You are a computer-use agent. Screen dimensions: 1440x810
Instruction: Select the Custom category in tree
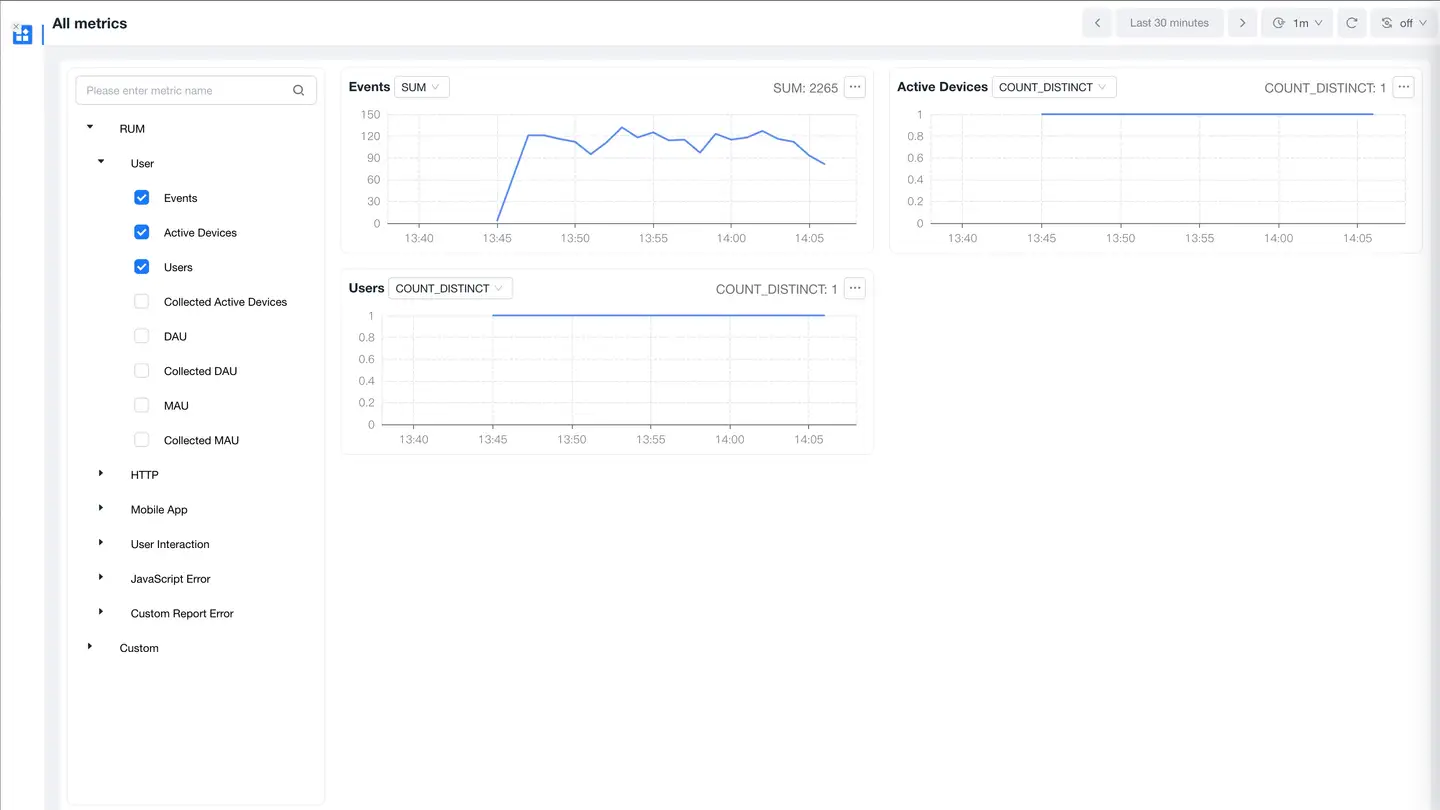point(139,648)
